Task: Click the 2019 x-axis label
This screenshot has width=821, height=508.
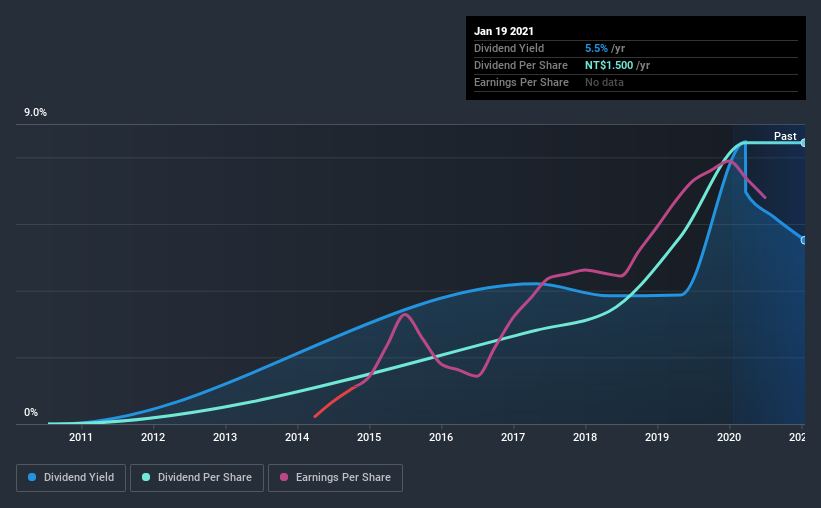Action: 657,437
